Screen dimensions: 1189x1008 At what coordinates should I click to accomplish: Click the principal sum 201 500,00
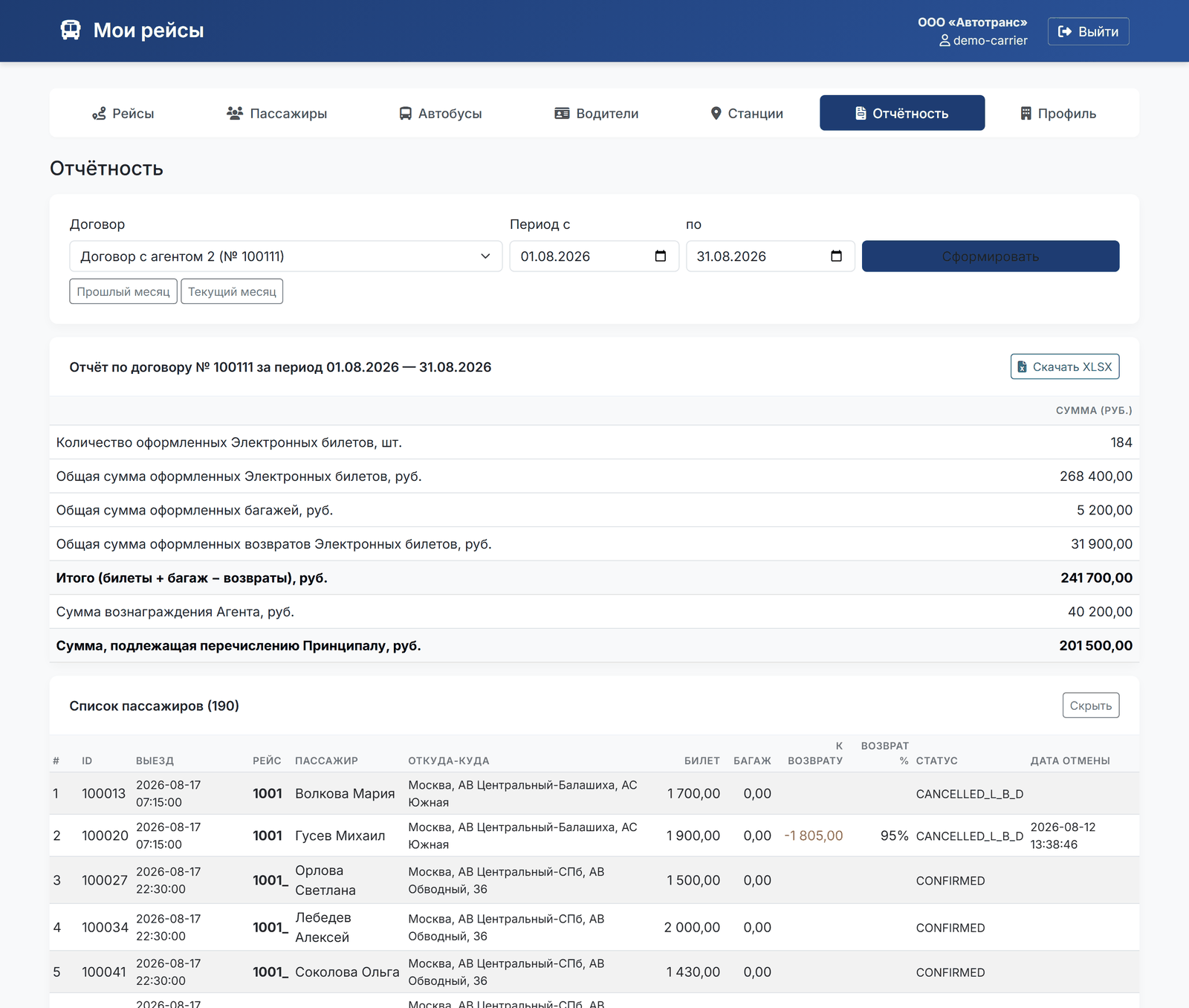1095,645
